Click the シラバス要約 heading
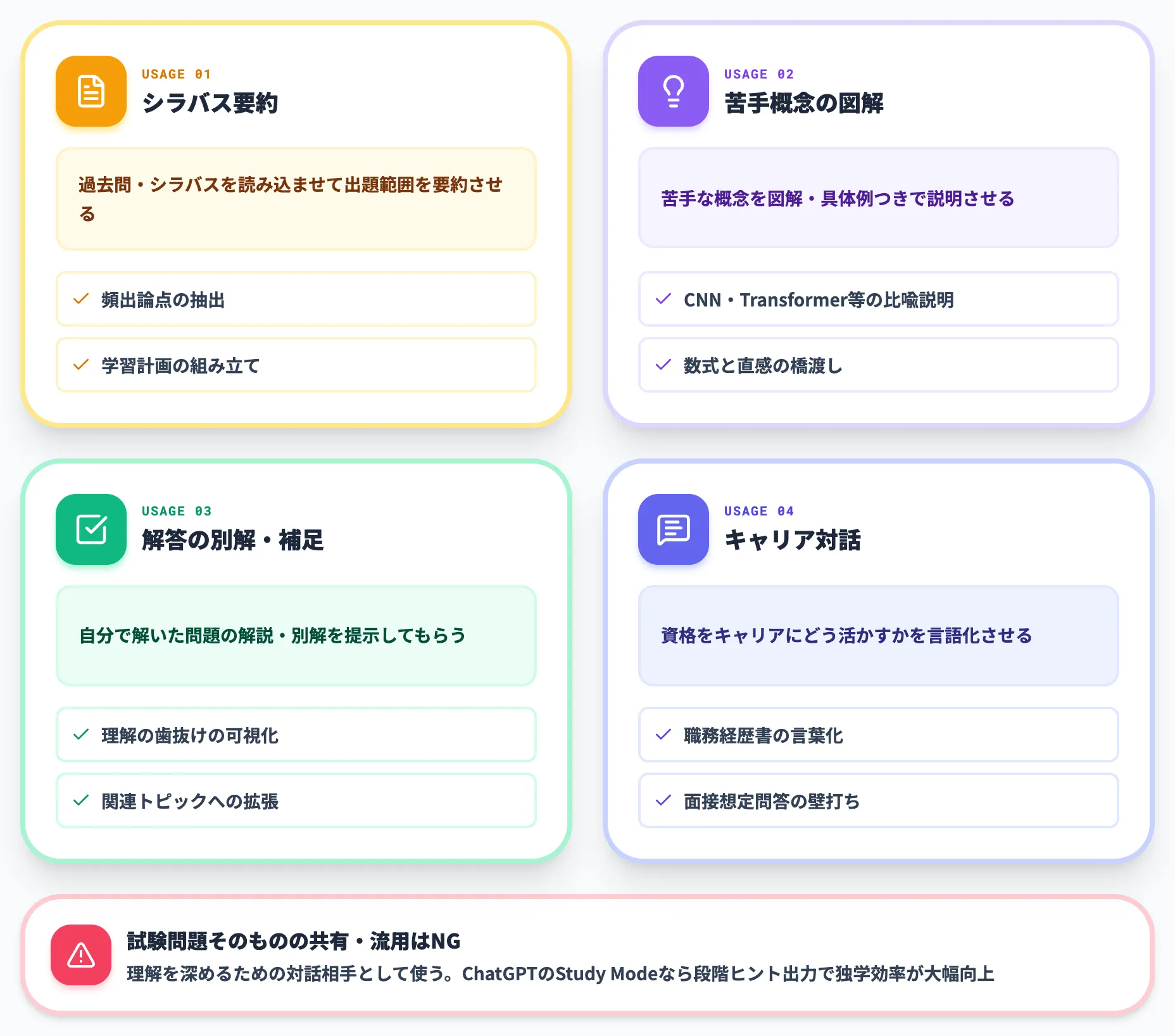Image resolution: width=1175 pixels, height=1036 pixels. click(x=210, y=103)
